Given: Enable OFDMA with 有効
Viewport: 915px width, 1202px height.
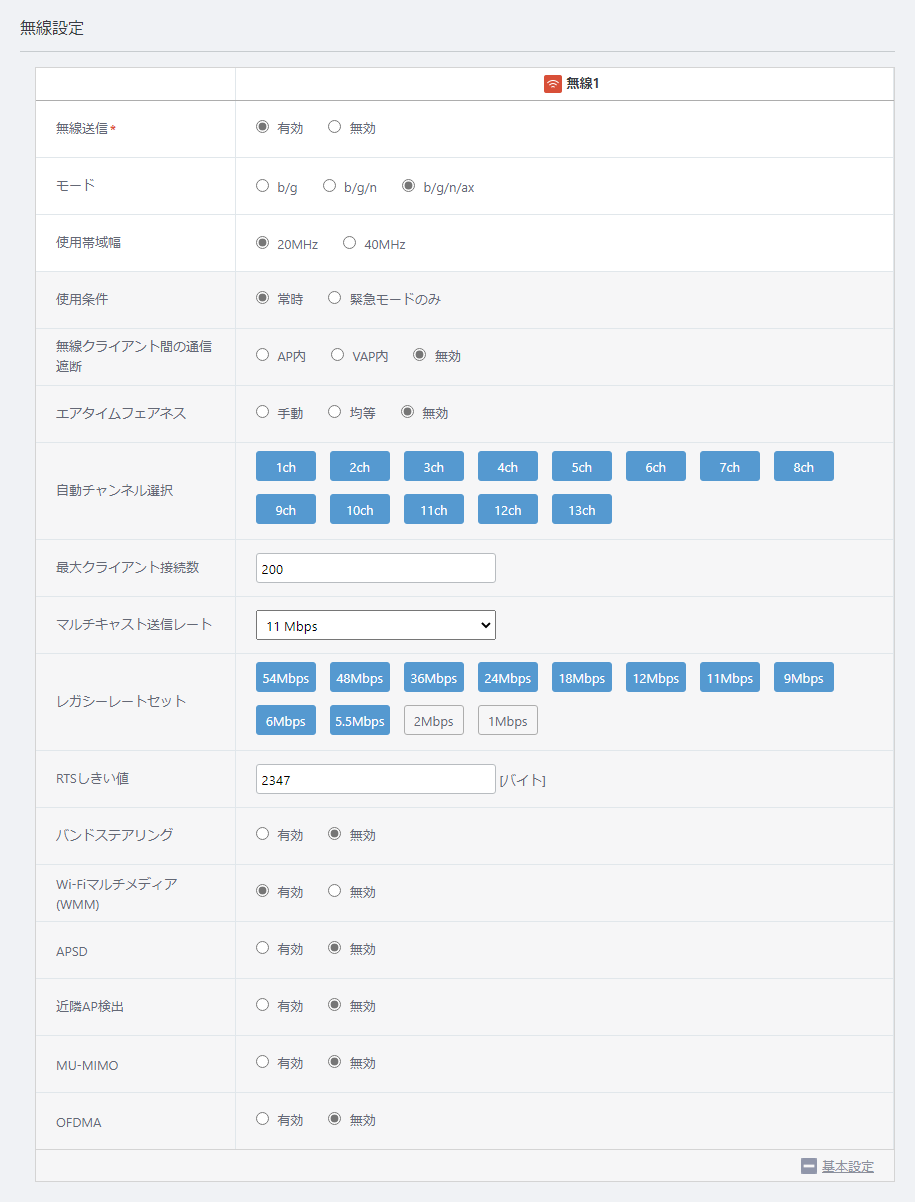Looking at the screenshot, I should pyautogui.click(x=263, y=1119).
